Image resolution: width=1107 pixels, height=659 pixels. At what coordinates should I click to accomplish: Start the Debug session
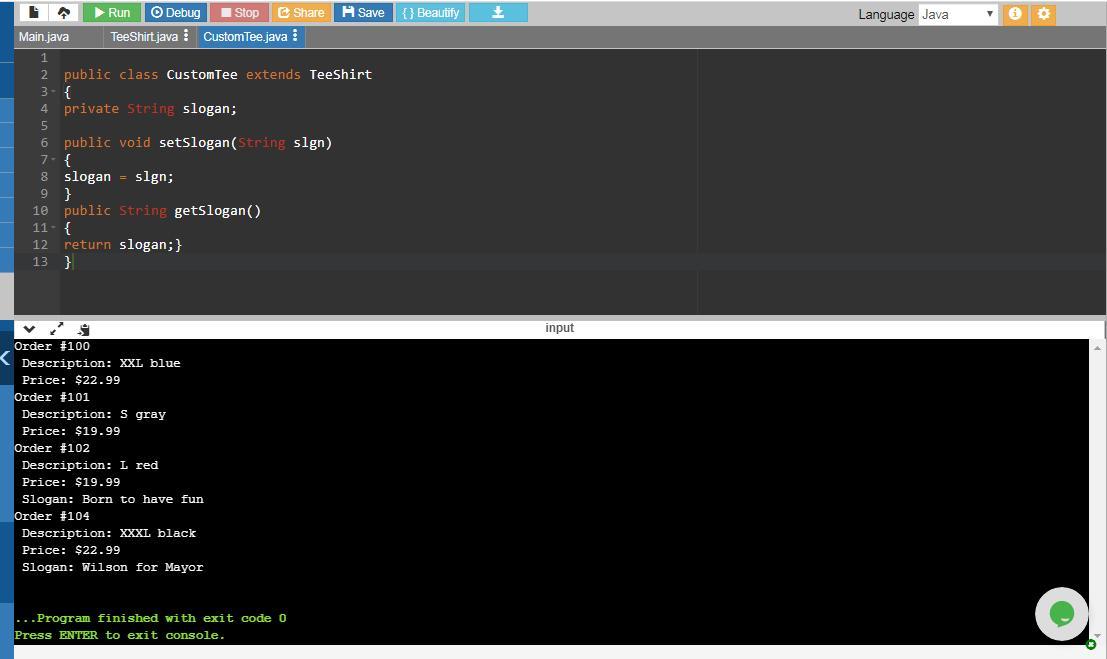176,13
